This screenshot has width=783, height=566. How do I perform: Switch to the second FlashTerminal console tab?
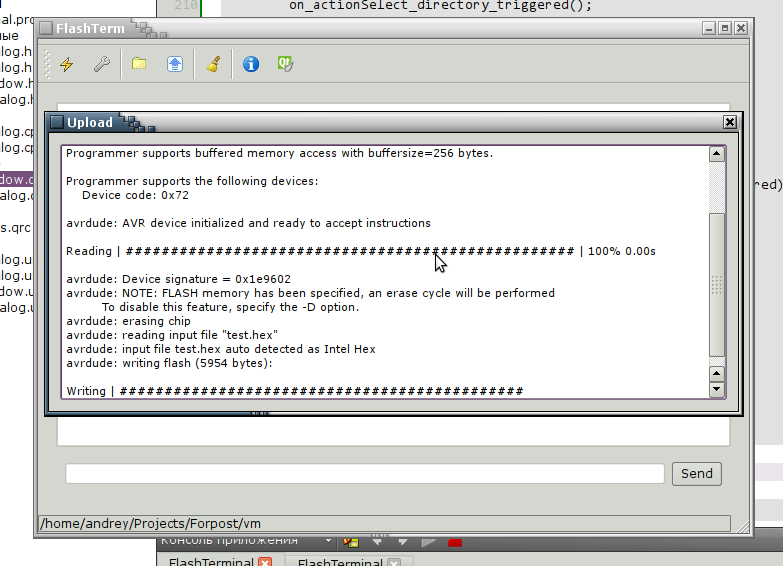340,562
